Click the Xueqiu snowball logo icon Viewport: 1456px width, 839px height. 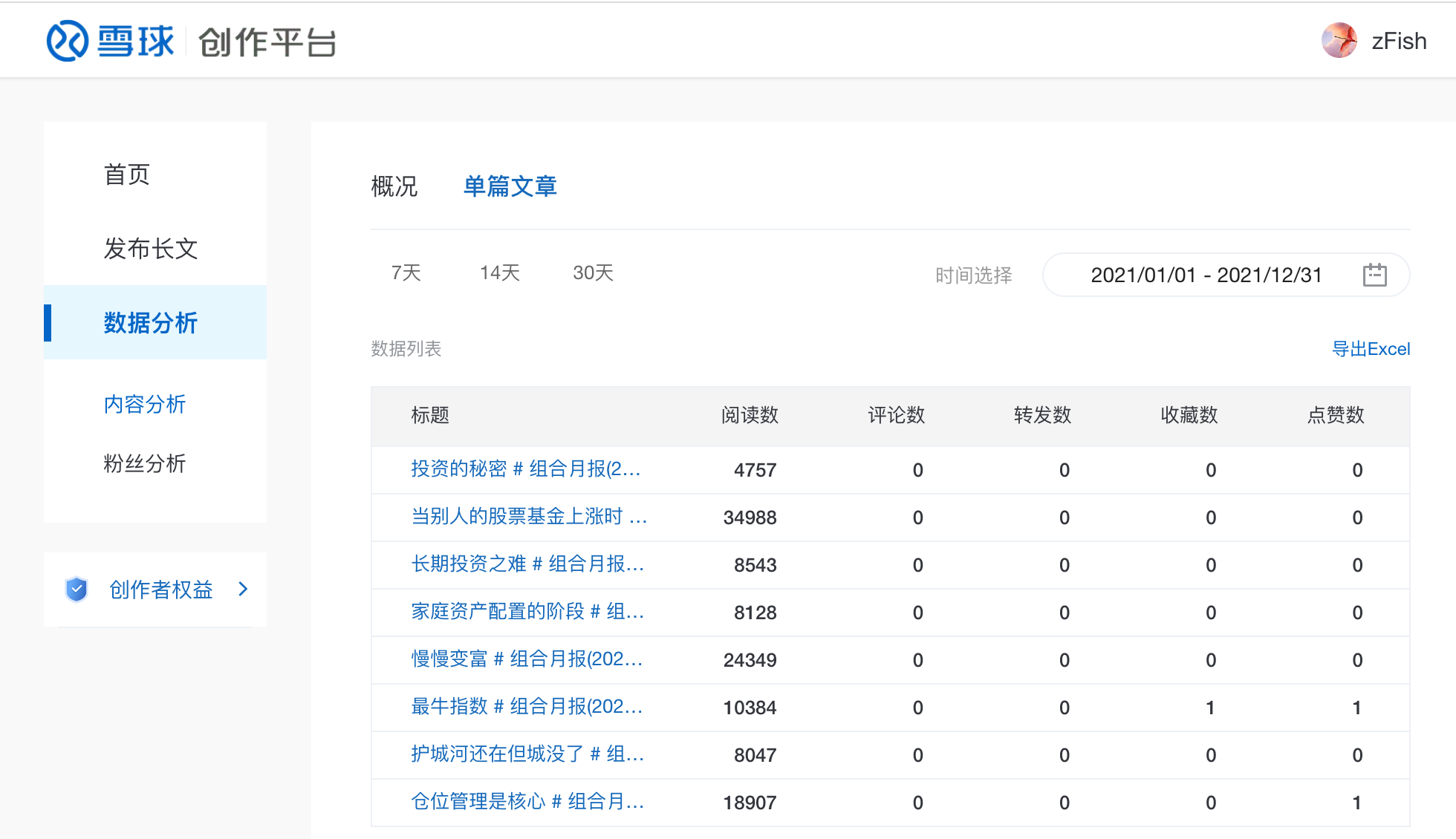(x=68, y=41)
